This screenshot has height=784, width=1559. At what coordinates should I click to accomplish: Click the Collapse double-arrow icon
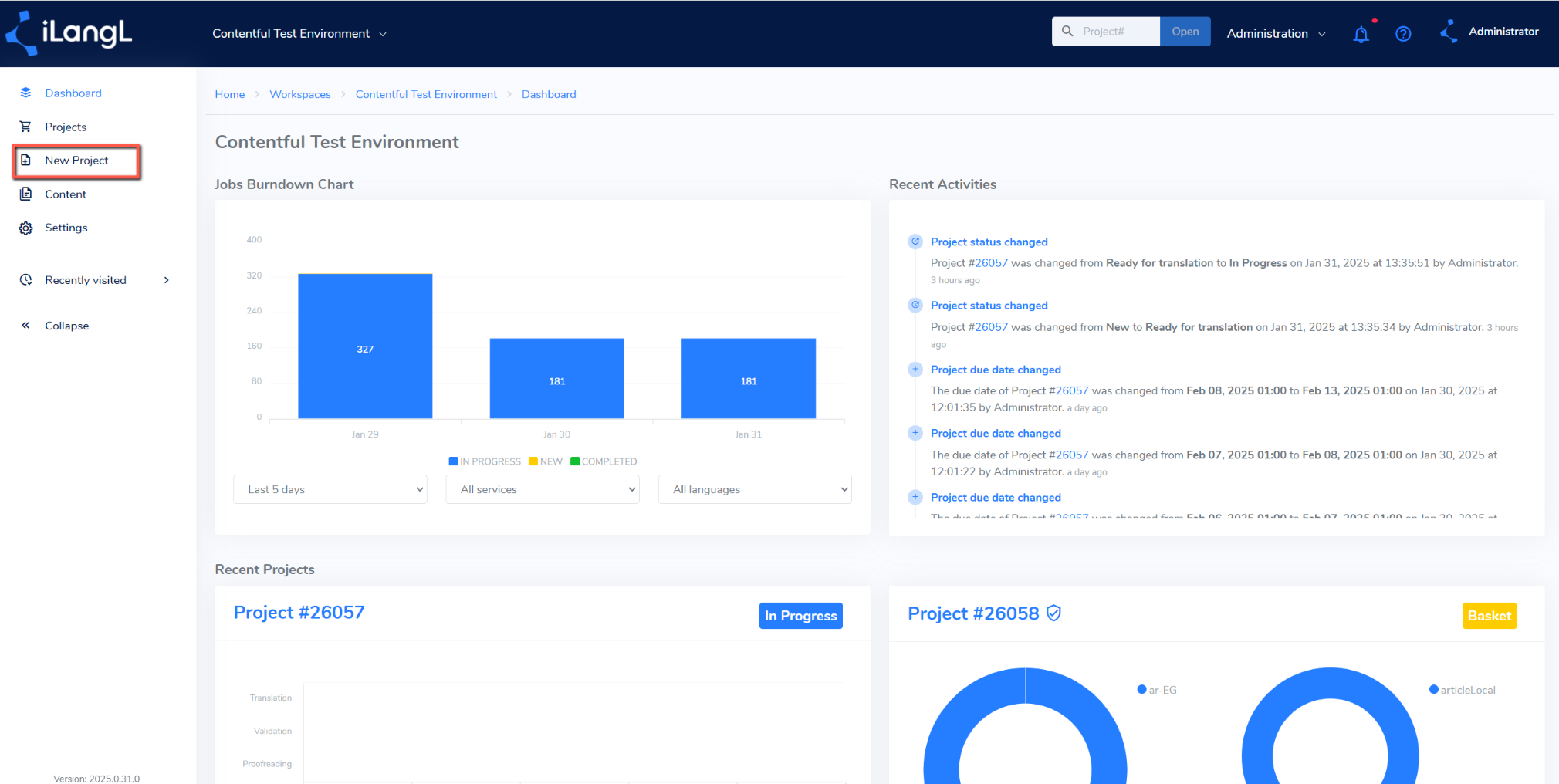tap(25, 325)
